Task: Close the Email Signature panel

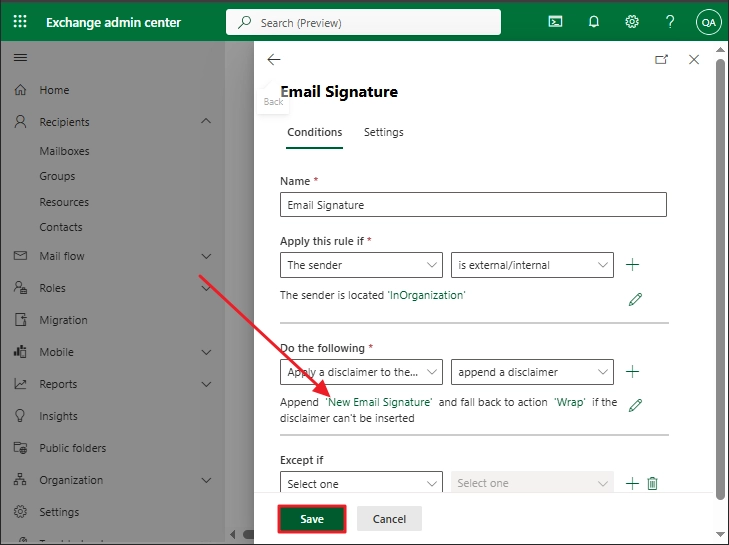Action: click(694, 60)
